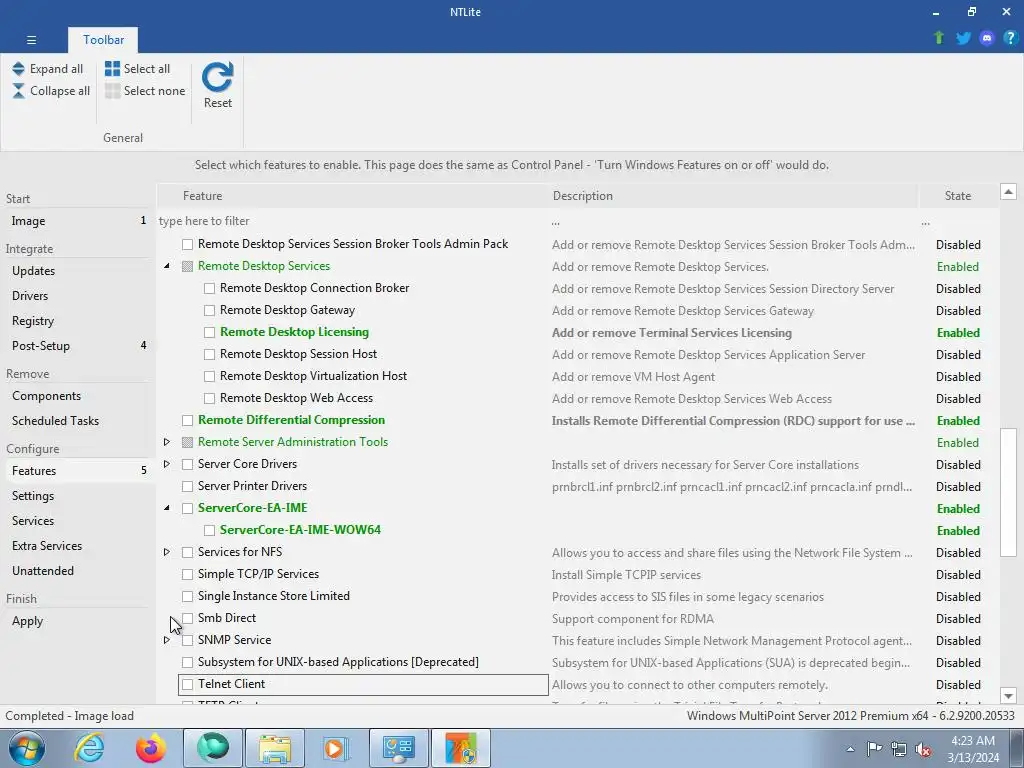
Task: Open the Action Center flag icon
Action: point(874,749)
